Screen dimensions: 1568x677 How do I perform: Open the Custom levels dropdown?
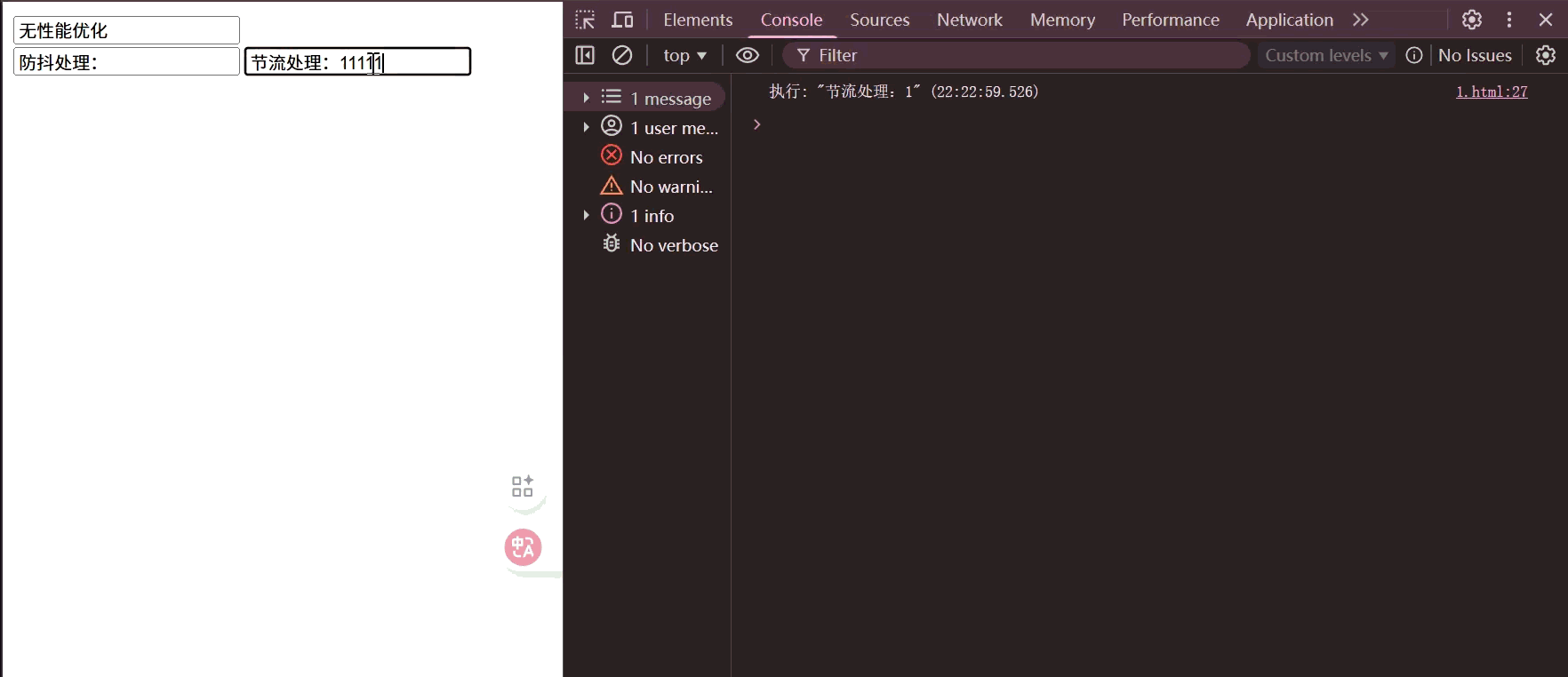pos(1326,55)
